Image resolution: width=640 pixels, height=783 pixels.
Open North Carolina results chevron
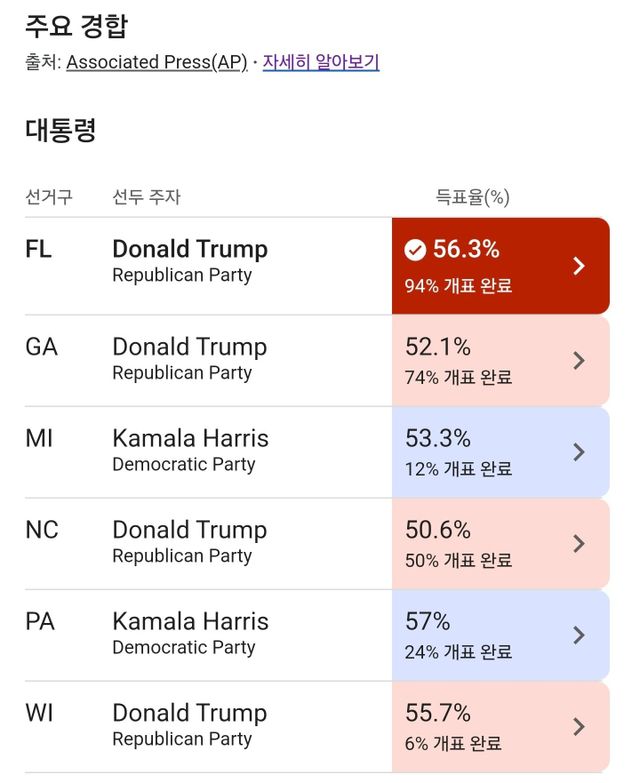[579, 544]
